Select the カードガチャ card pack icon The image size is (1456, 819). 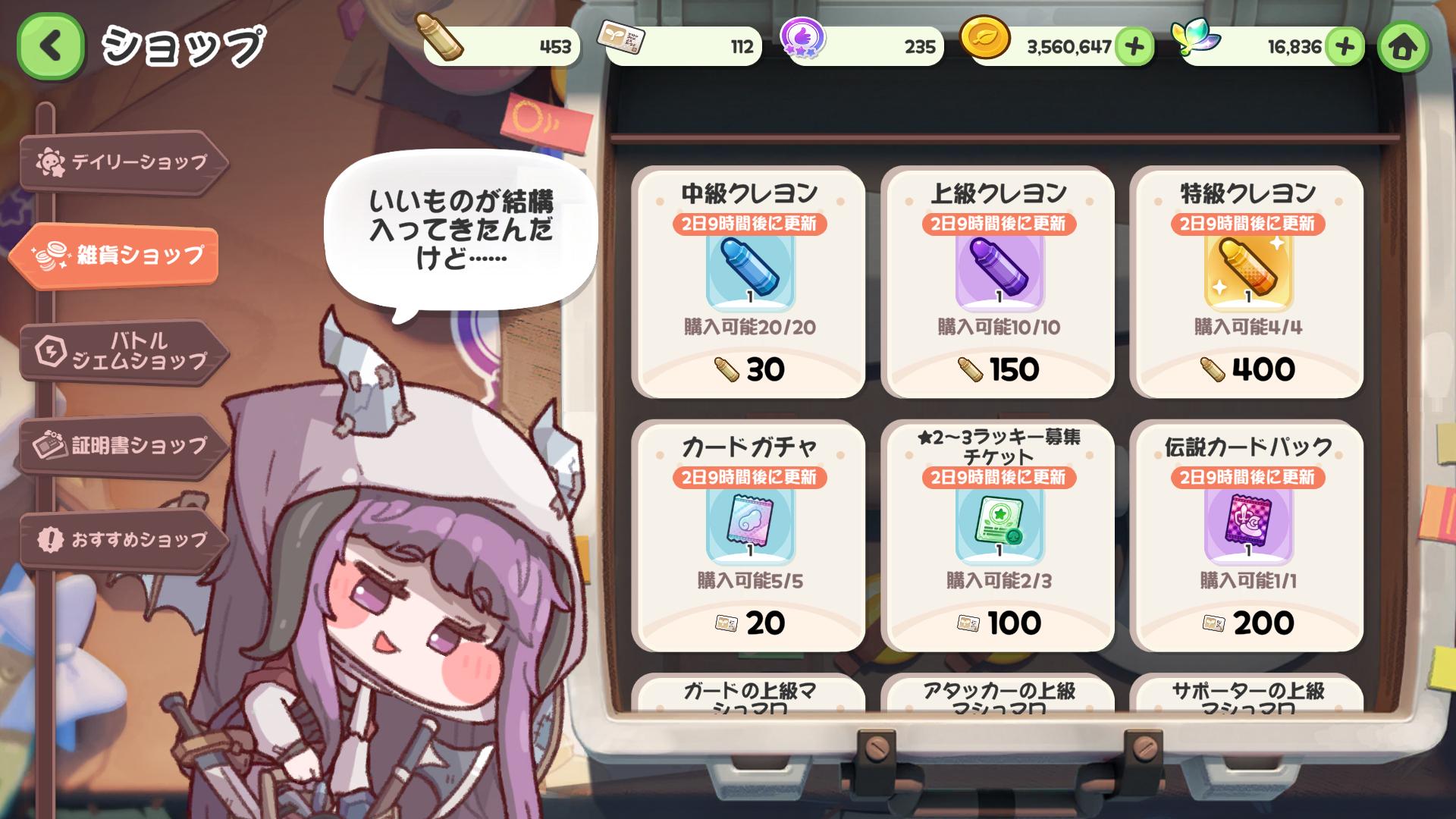tap(750, 525)
